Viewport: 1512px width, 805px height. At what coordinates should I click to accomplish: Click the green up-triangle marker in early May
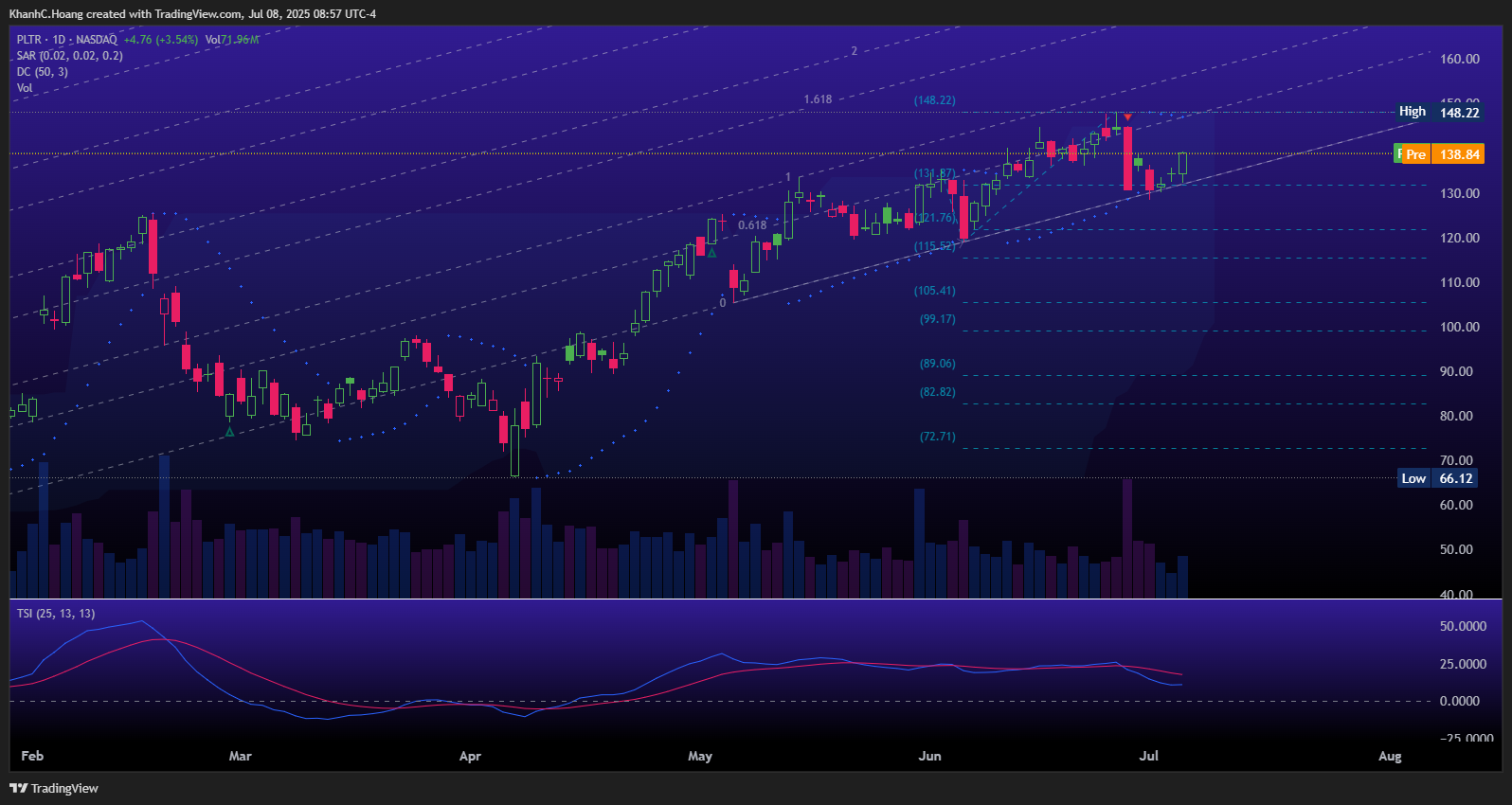[x=711, y=253]
